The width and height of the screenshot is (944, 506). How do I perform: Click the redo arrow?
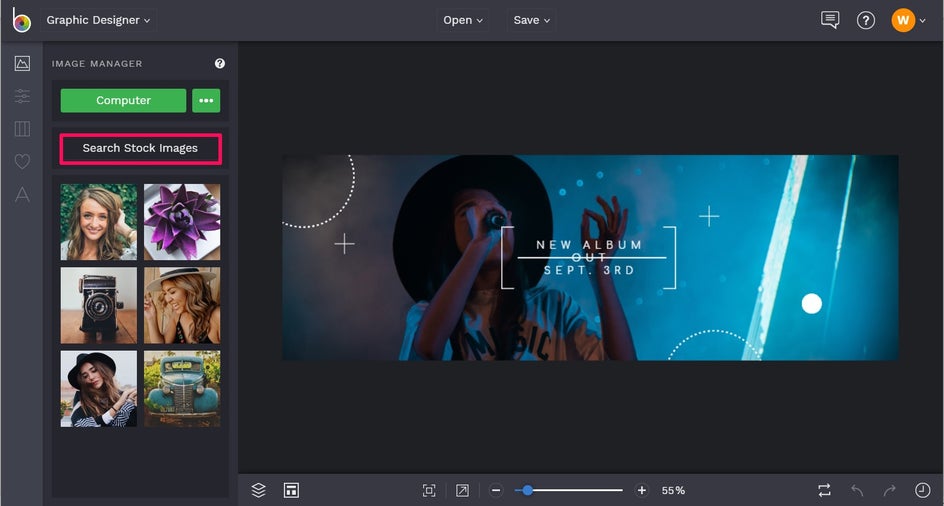click(889, 490)
